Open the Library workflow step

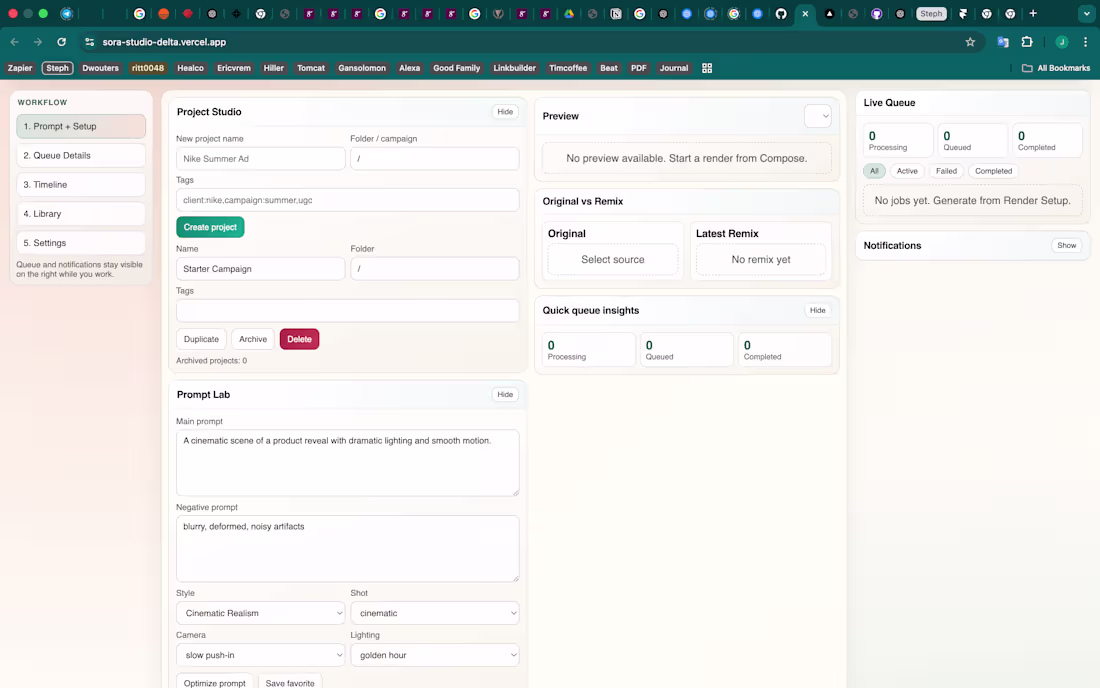pos(81,214)
